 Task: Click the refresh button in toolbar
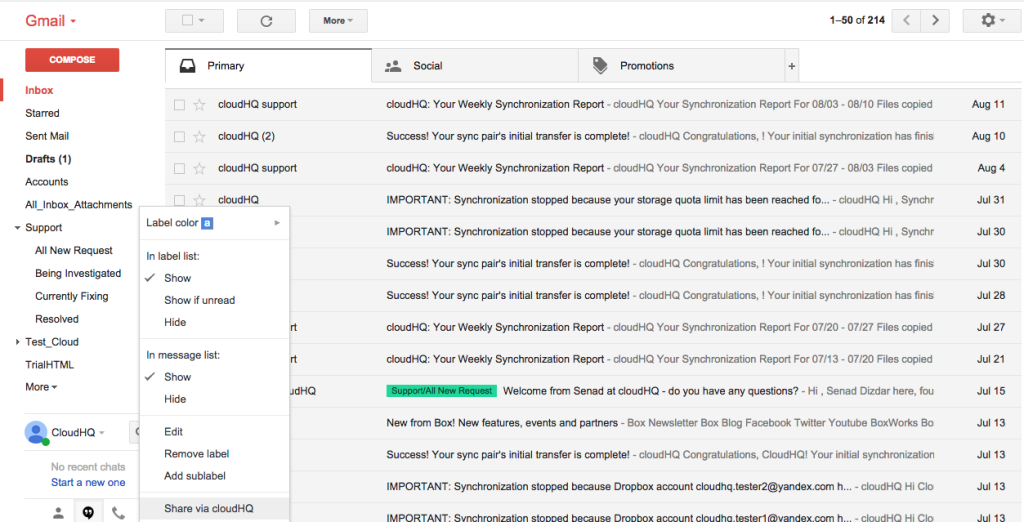266,21
